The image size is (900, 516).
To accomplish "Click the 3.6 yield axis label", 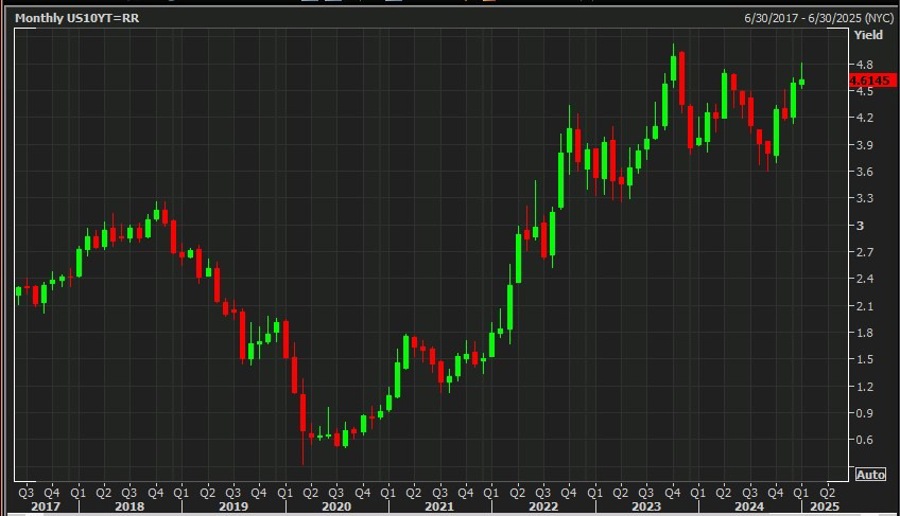I will click(x=864, y=172).
